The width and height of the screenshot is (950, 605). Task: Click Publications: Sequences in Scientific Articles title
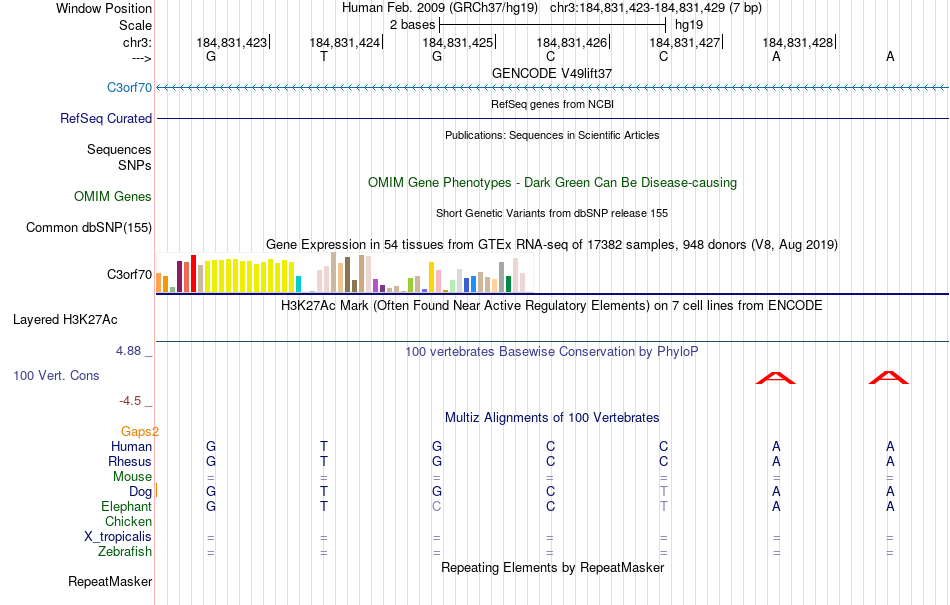[552, 135]
